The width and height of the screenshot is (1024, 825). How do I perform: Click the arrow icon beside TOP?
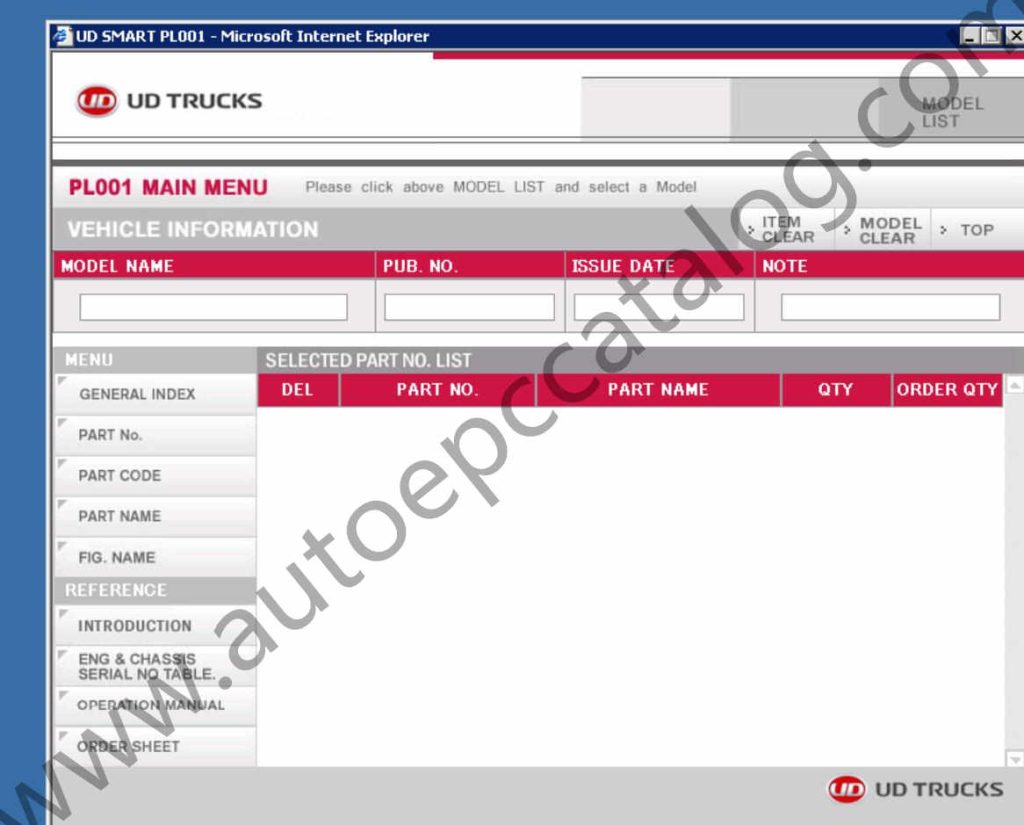pyautogui.click(x=942, y=230)
